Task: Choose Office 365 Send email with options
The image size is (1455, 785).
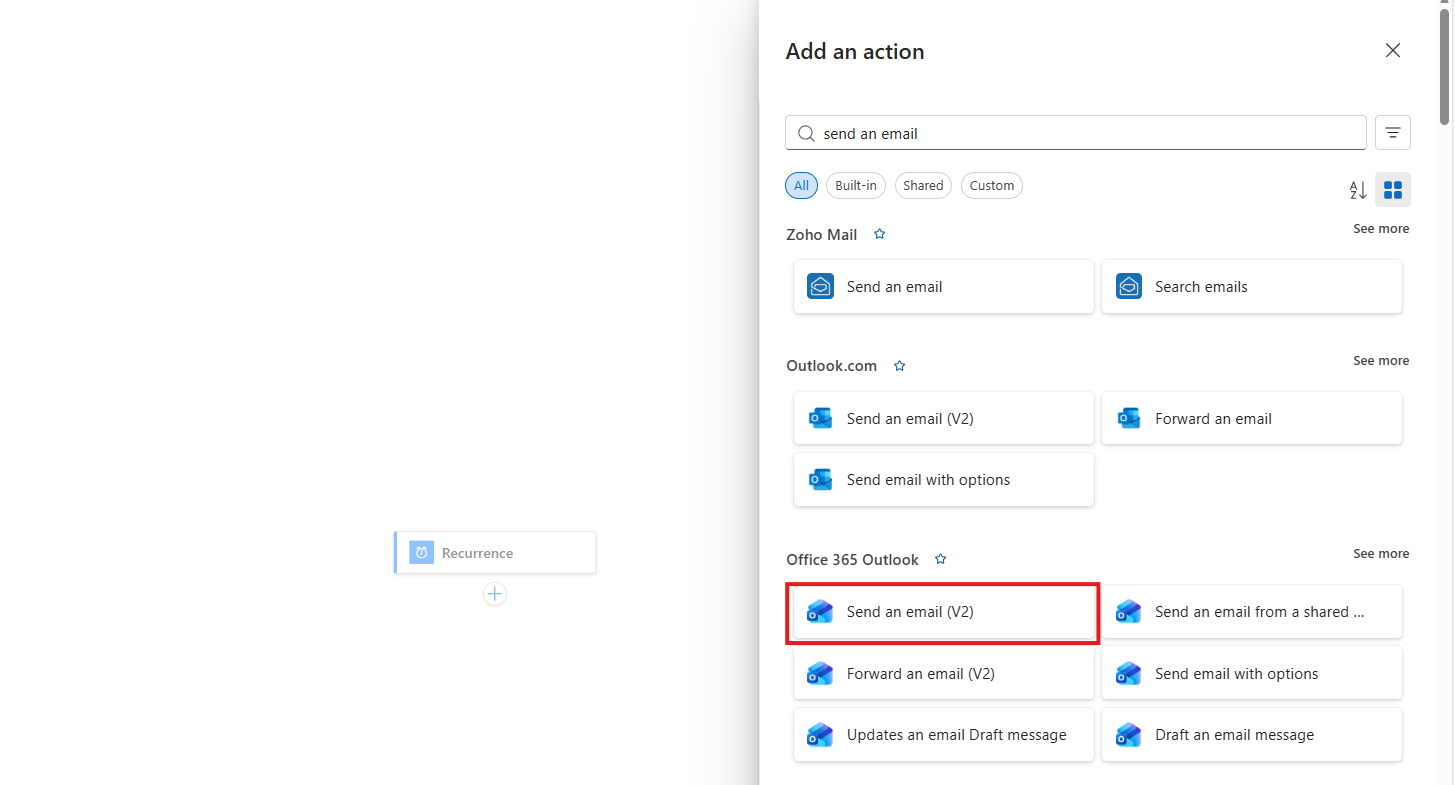Action: click(1252, 674)
